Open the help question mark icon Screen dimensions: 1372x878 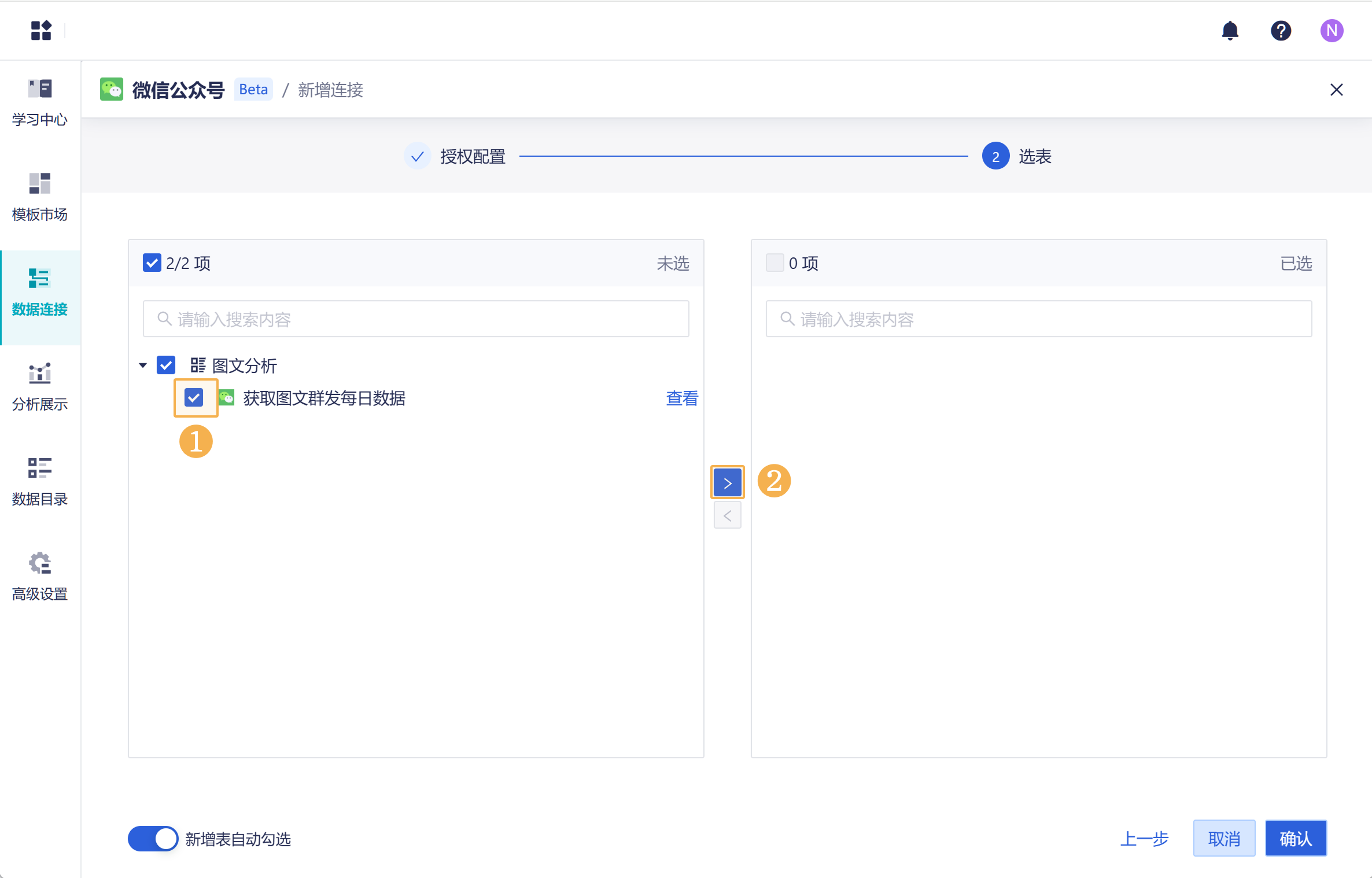tap(1281, 30)
